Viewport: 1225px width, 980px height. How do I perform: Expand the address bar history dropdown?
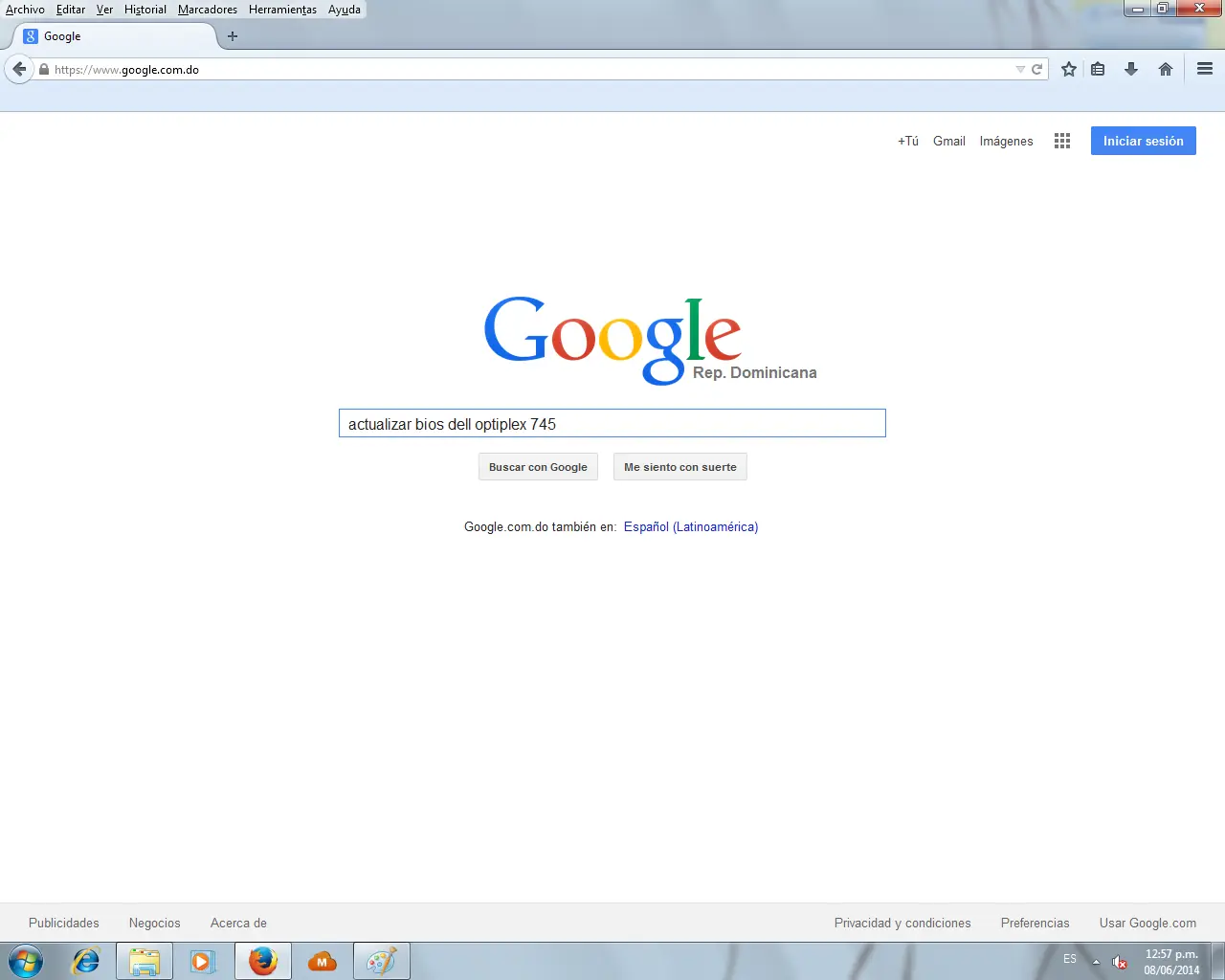(1020, 70)
